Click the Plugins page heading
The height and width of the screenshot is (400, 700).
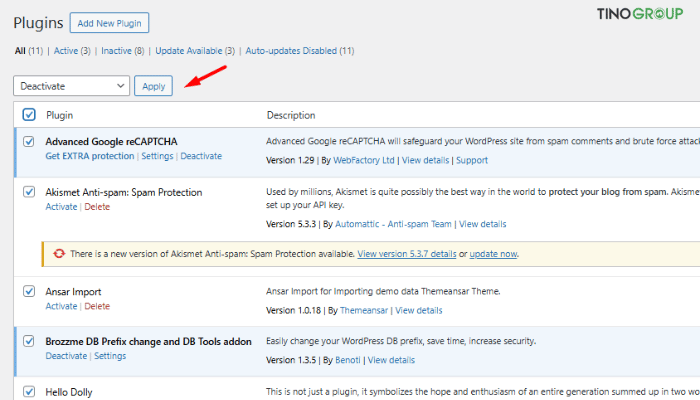tap(38, 23)
